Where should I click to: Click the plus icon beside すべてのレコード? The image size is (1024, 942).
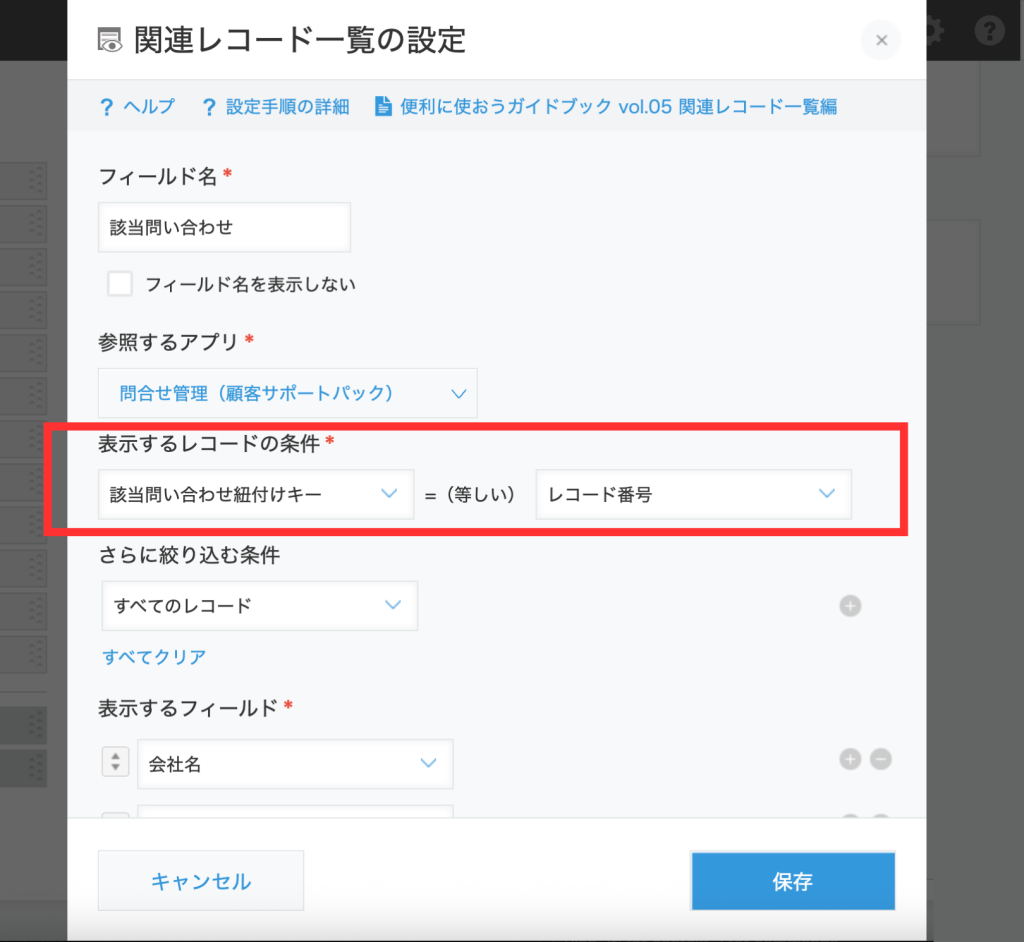click(850, 606)
